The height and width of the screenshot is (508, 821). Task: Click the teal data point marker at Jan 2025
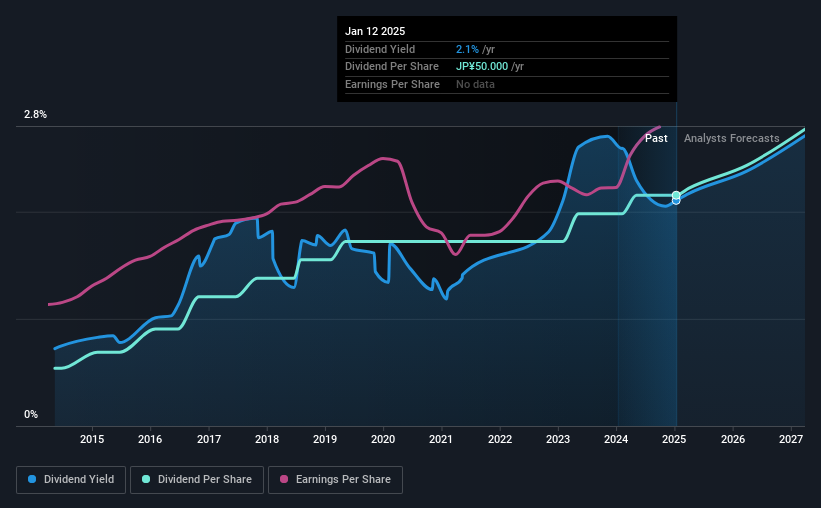676,195
